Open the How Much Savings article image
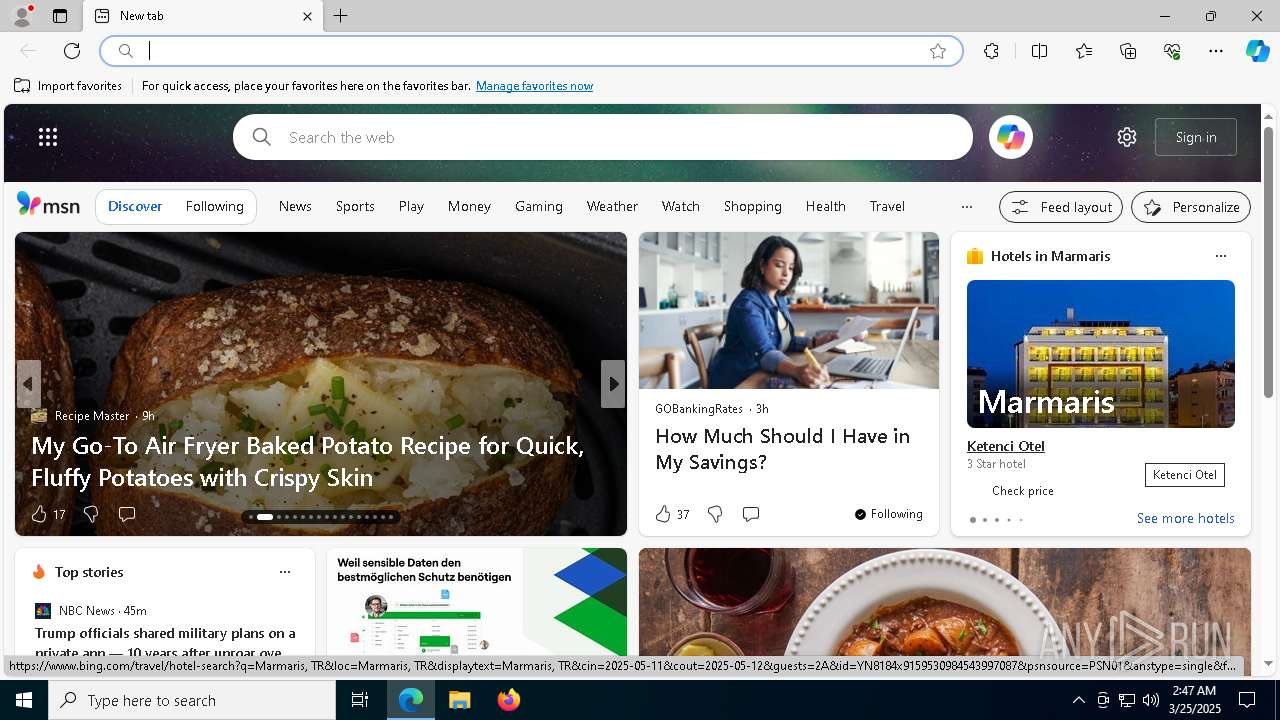Image resolution: width=1280 pixels, height=720 pixels. pos(789,311)
